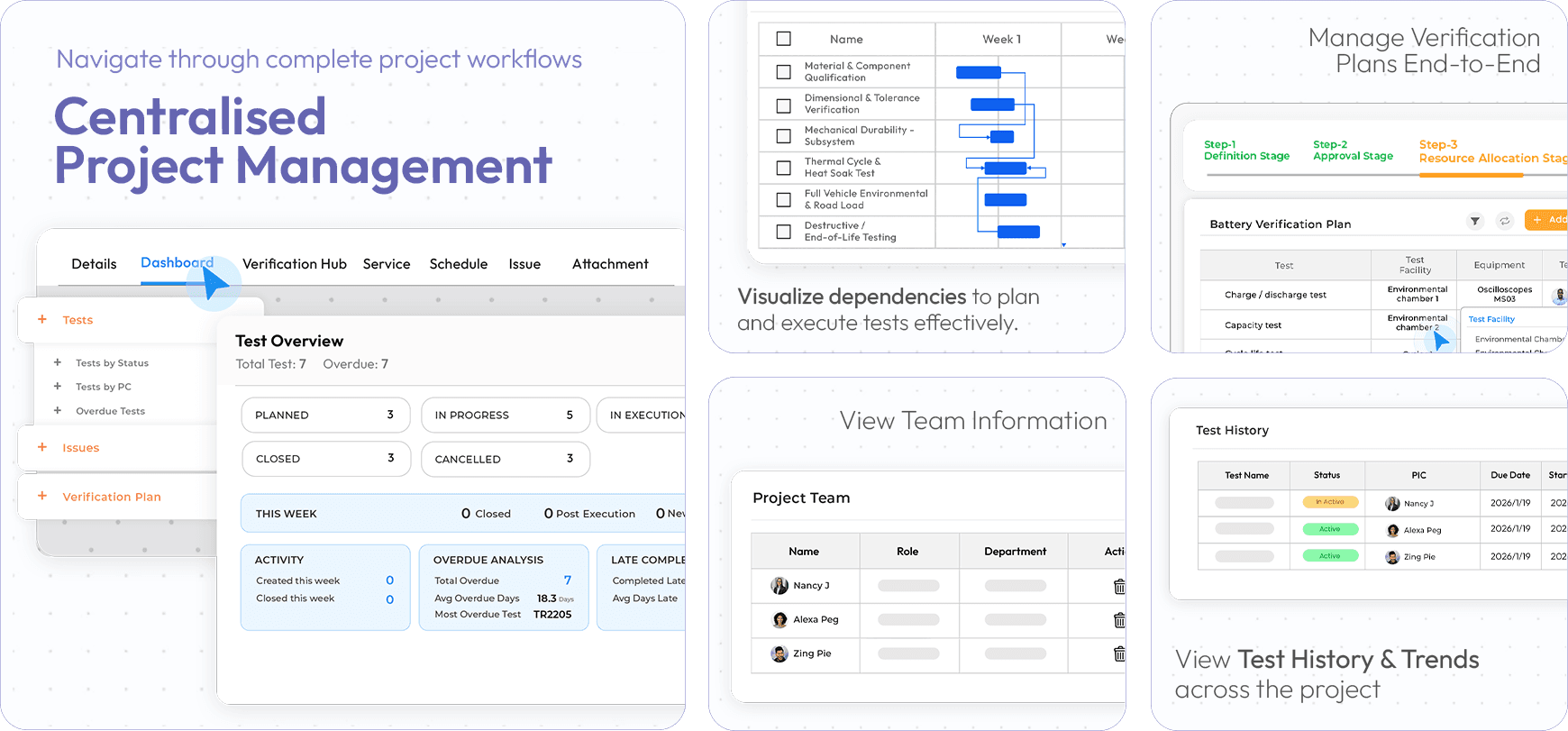Switch to Attachment tab
The width and height of the screenshot is (1568, 731).
click(x=610, y=264)
